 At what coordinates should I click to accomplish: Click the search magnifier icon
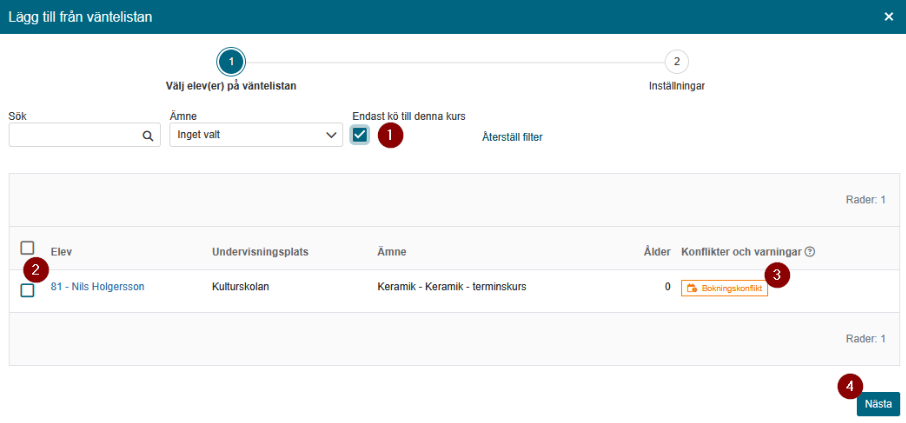(147, 135)
